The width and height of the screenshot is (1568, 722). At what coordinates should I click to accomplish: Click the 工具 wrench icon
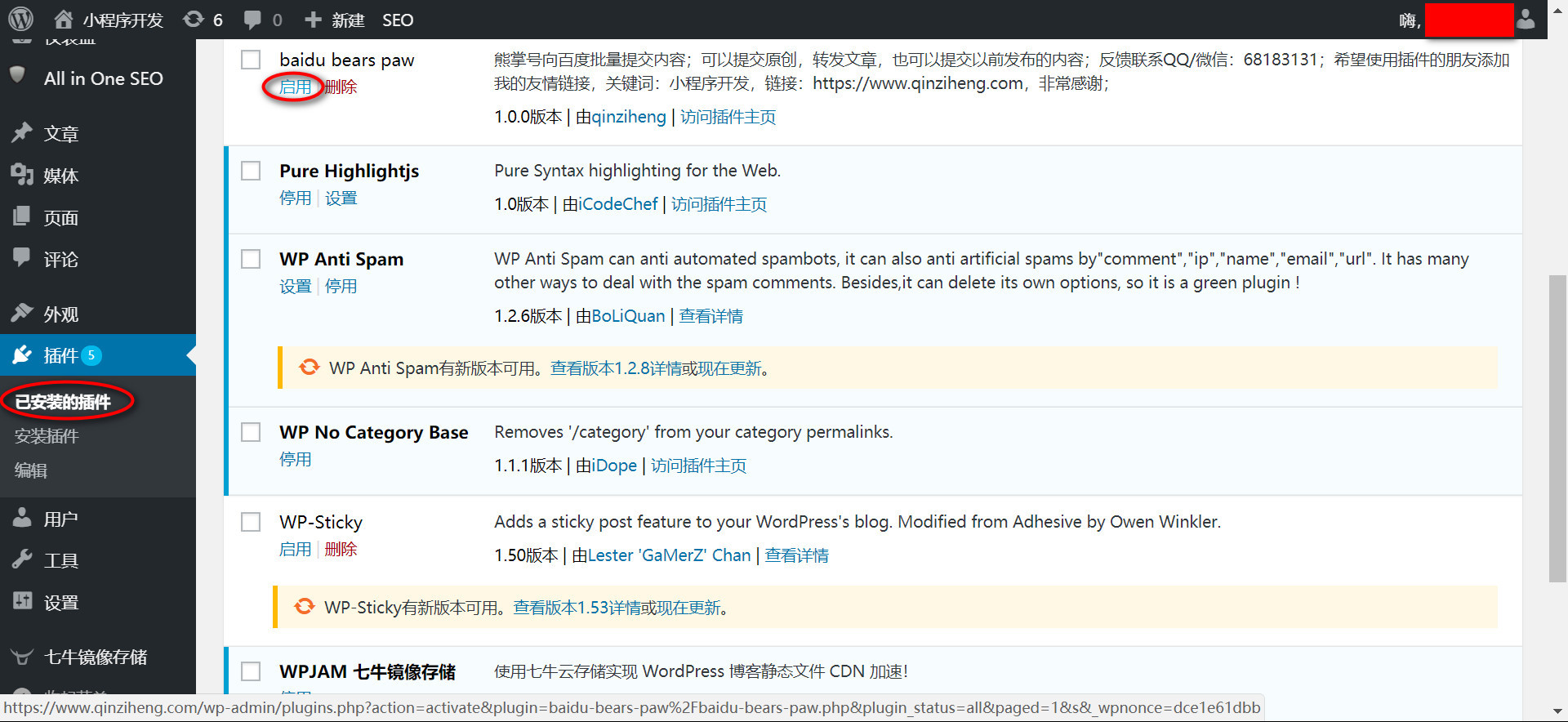tap(22, 559)
